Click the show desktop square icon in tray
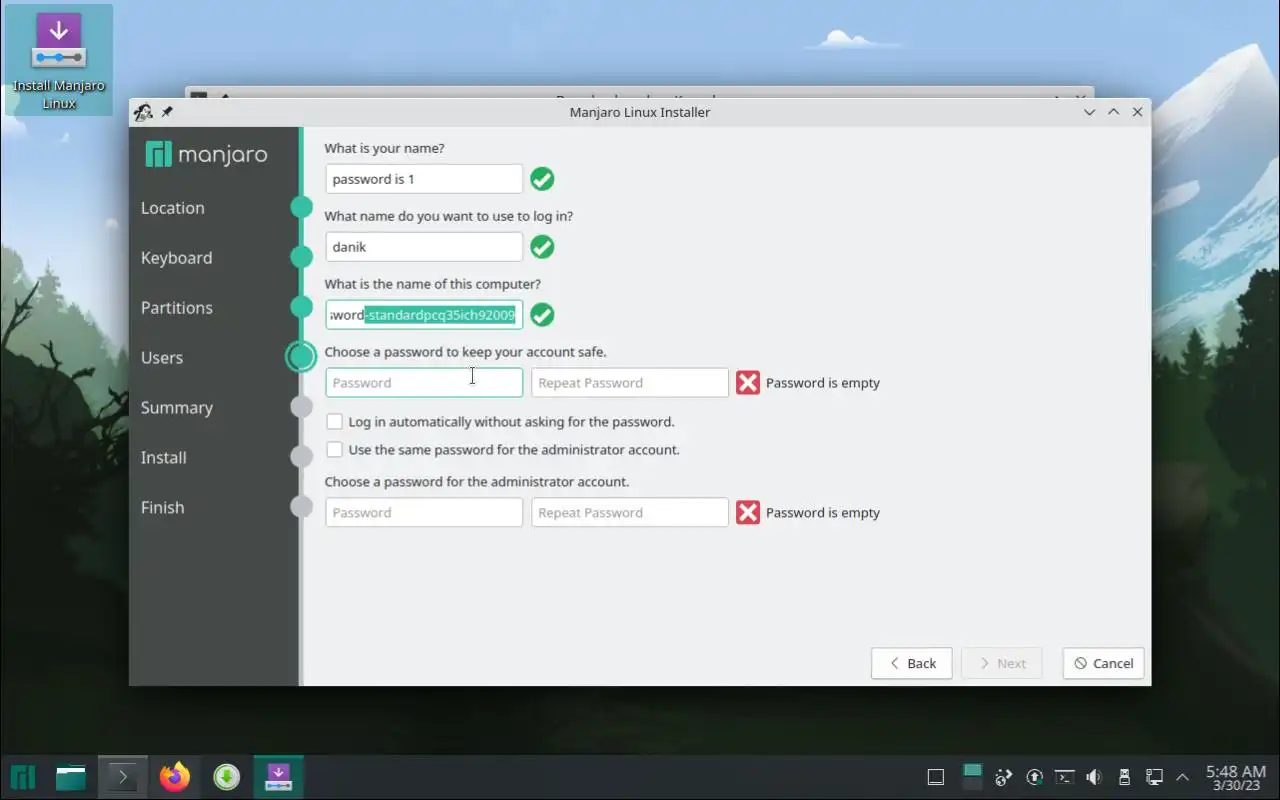This screenshot has height=800, width=1280. pos(936,777)
